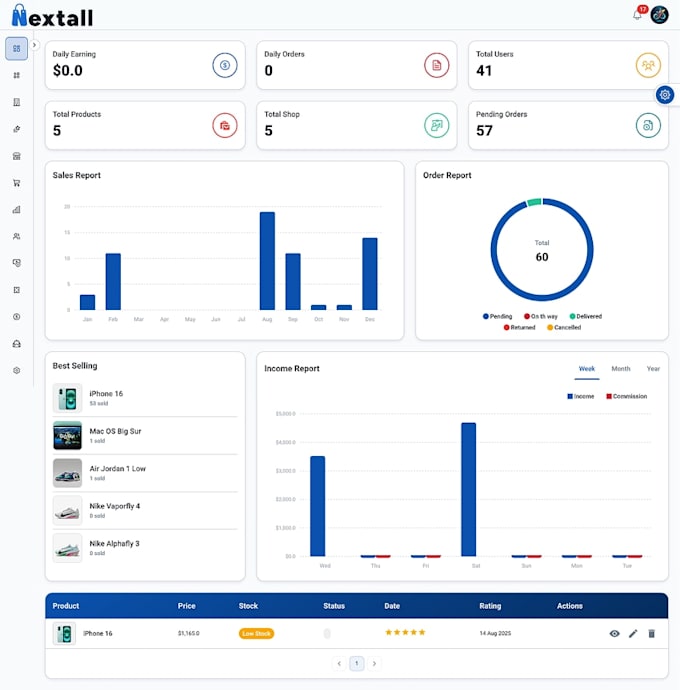Image resolution: width=680 pixels, height=690 pixels.
Task: Select page 1 in table pagination
Action: point(357,664)
